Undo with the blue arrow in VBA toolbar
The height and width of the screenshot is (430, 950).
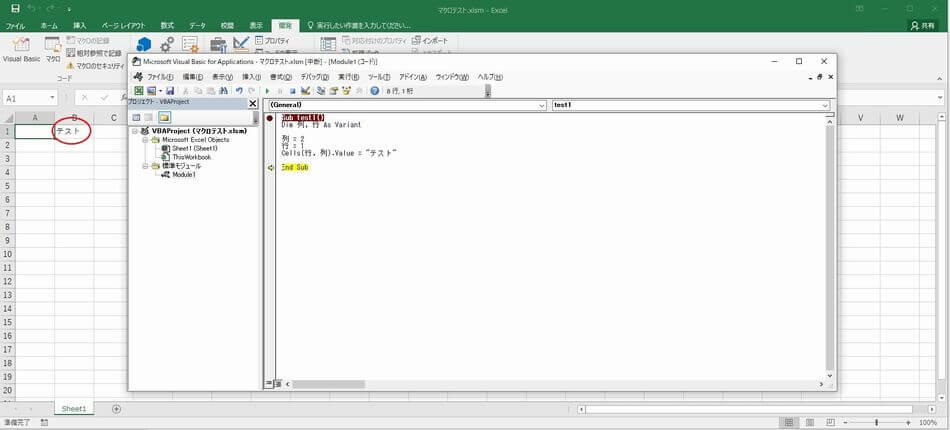(239, 91)
